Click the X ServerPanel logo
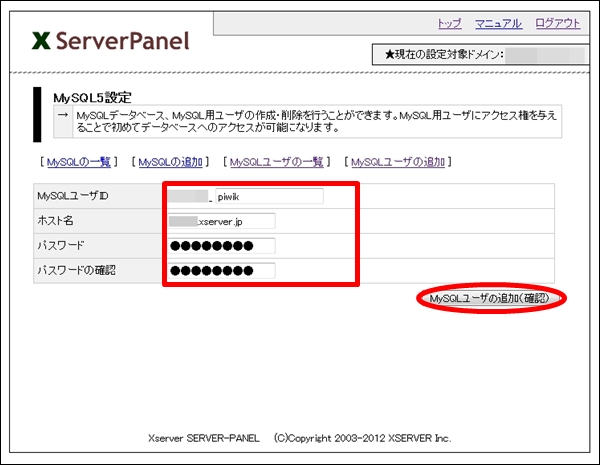This screenshot has width=600, height=465. tap(111, 41)
